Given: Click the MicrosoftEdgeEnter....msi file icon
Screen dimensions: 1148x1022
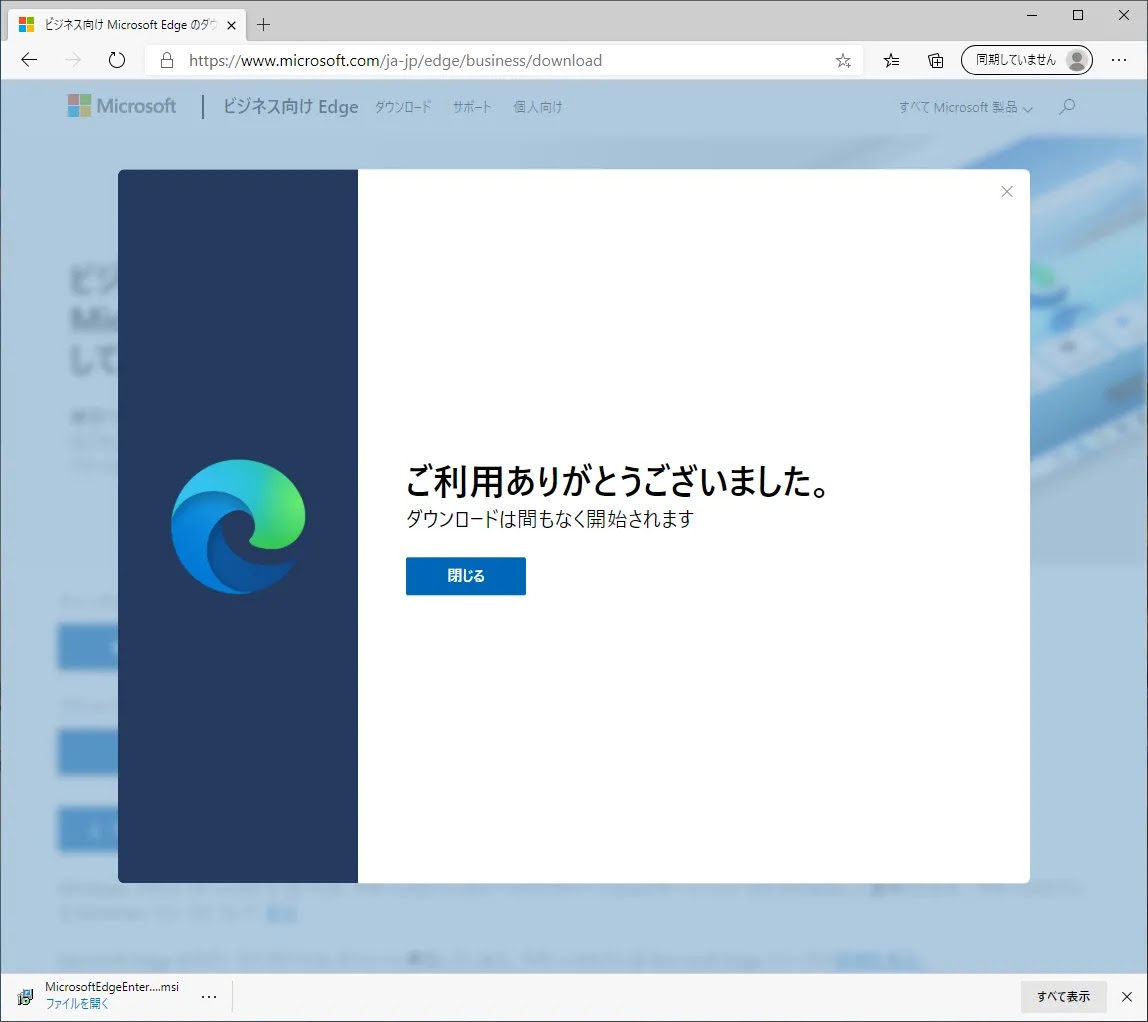Looking at the screenshot, I should point(26,996).
